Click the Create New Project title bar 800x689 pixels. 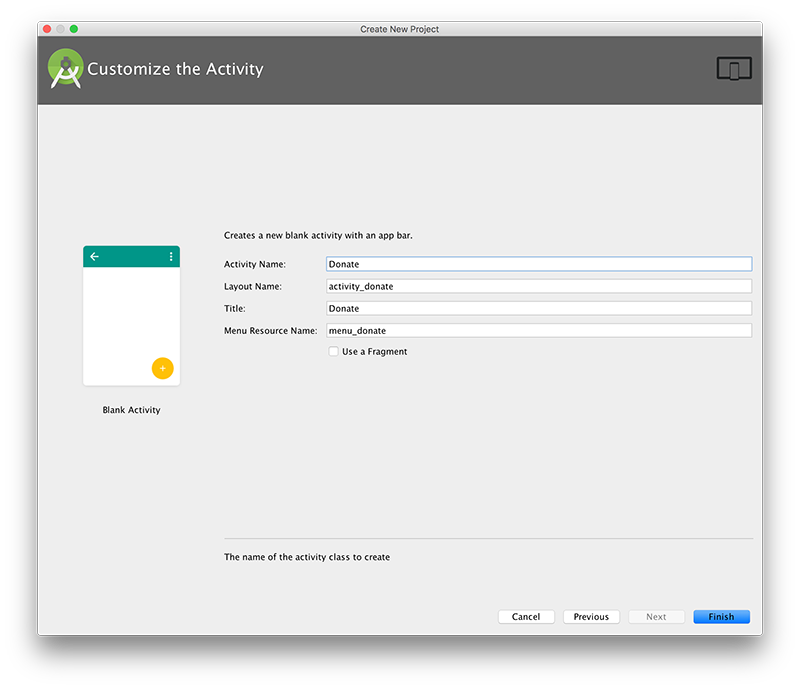(x=400, y=29)
